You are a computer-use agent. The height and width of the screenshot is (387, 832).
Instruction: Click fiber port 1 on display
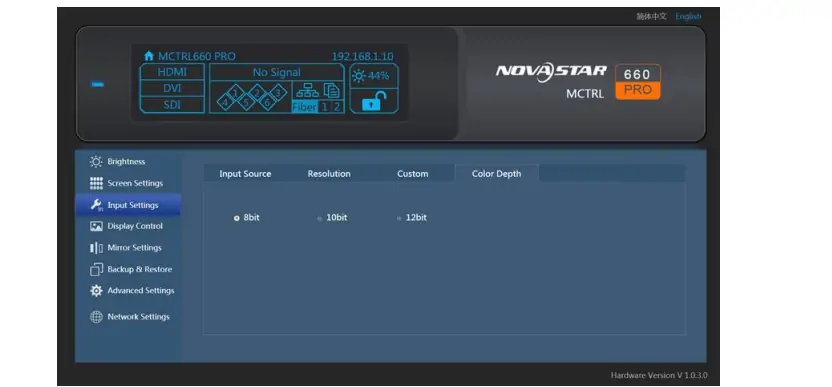(324, 107)
